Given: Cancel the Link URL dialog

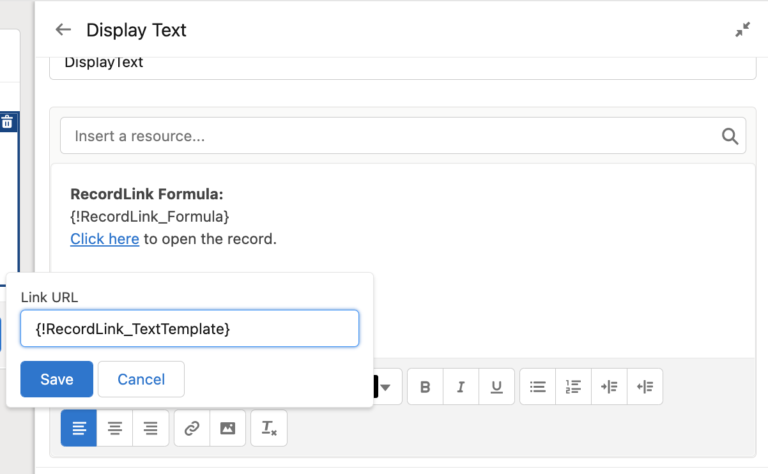Looking at the screenshot, I should pos(141,379).
